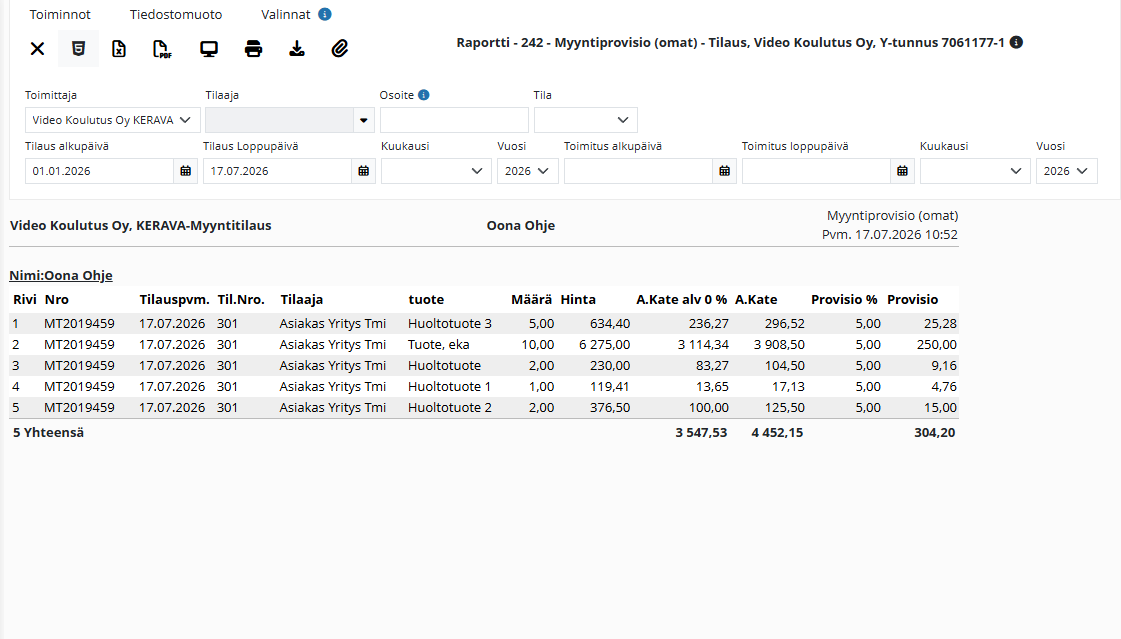Open calendar for Tilaus alkupäivä
This screenshot has width=1121, height=639.
(186, 171)
